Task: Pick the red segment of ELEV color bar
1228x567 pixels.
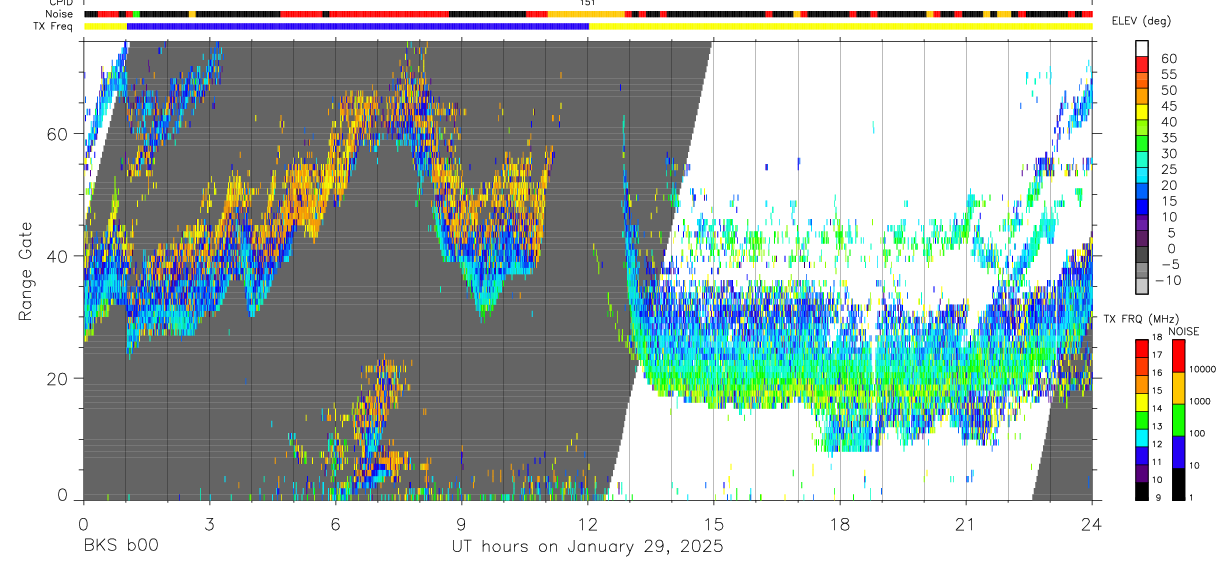Action: [1142, 63]
